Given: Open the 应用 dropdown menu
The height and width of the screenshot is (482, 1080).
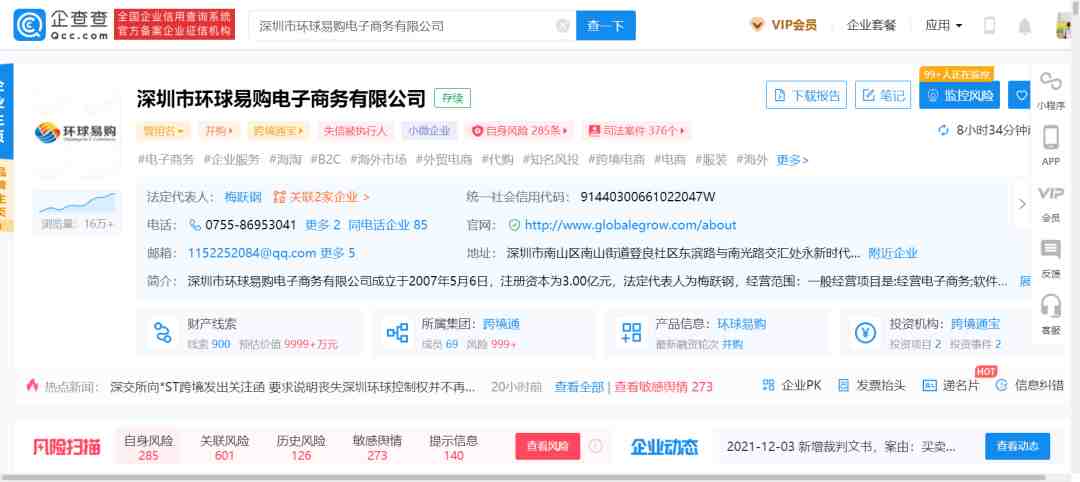Looking at the screenshot, I should click(943, 25).
